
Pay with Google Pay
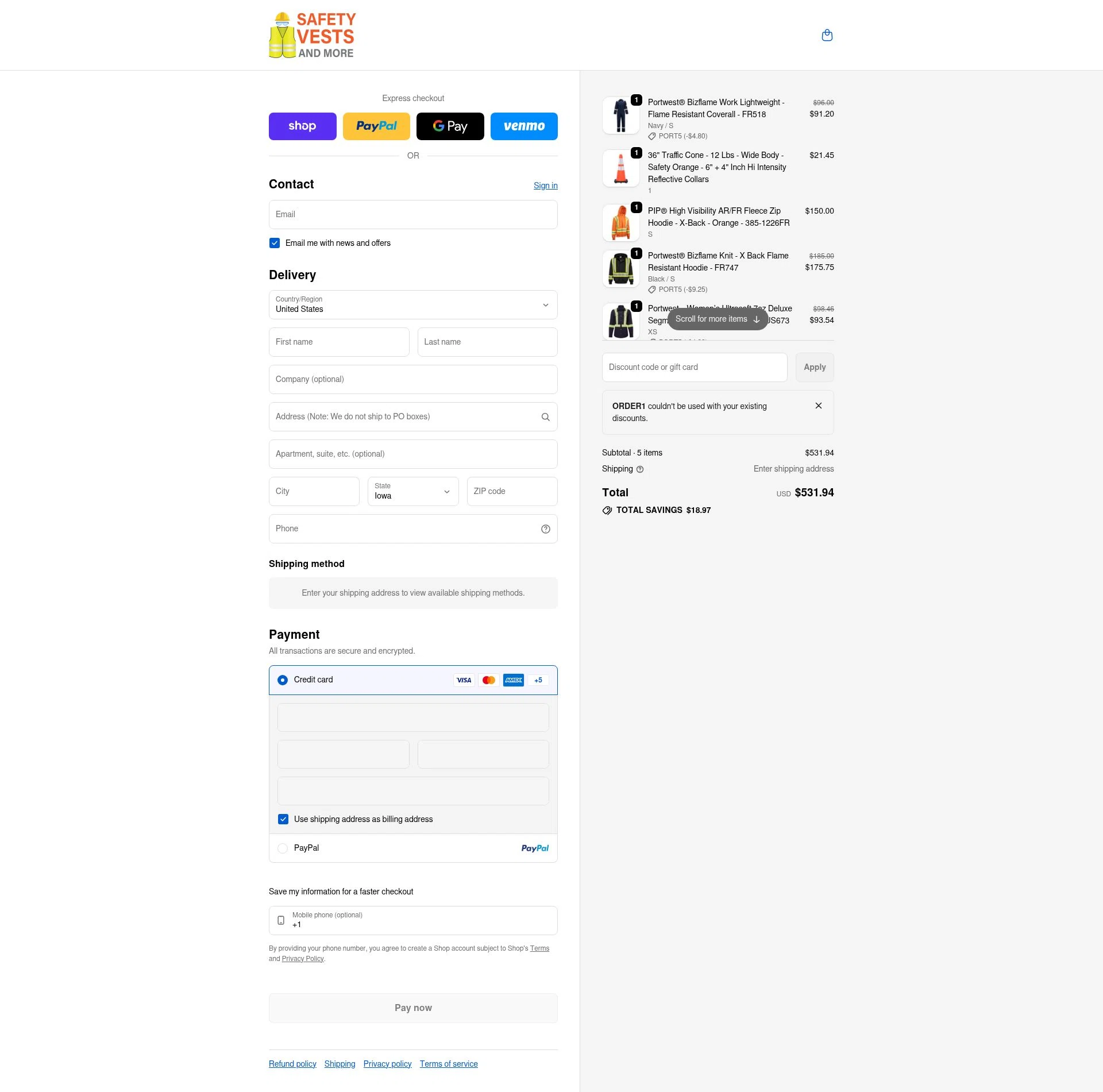pos(450,126)
